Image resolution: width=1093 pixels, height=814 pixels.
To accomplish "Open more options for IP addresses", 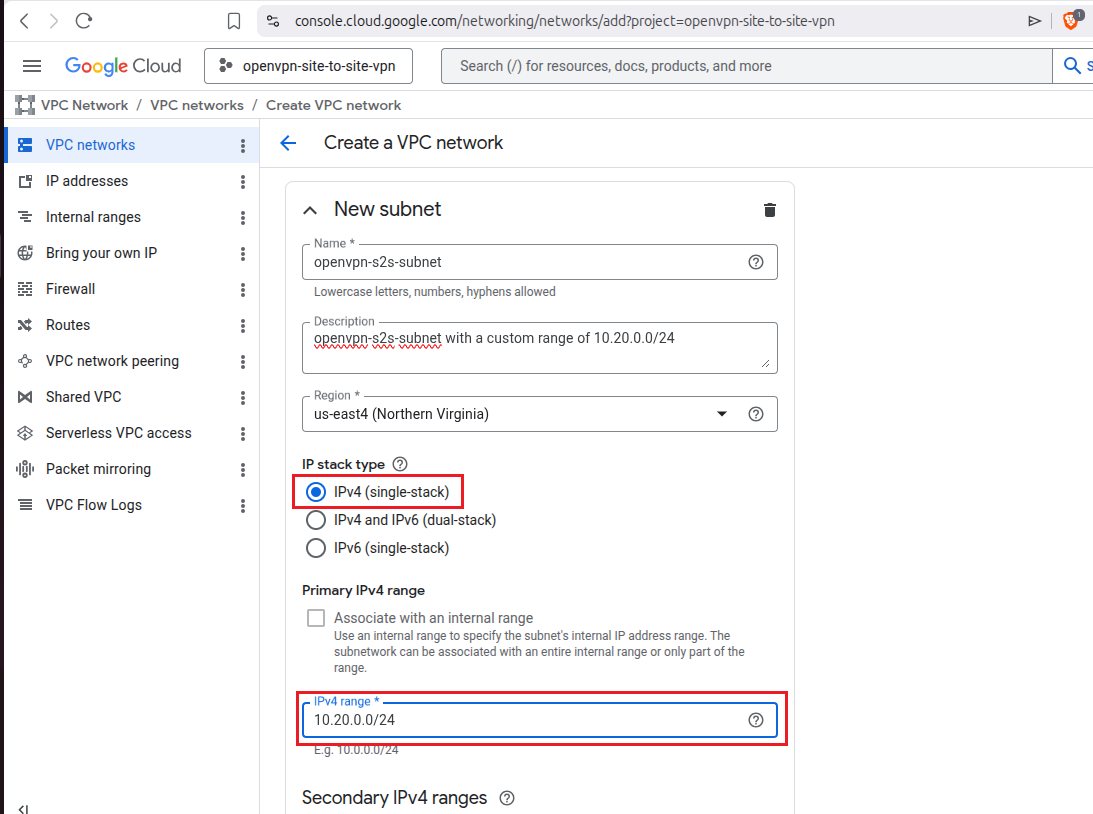I will (x=243, y=182).
